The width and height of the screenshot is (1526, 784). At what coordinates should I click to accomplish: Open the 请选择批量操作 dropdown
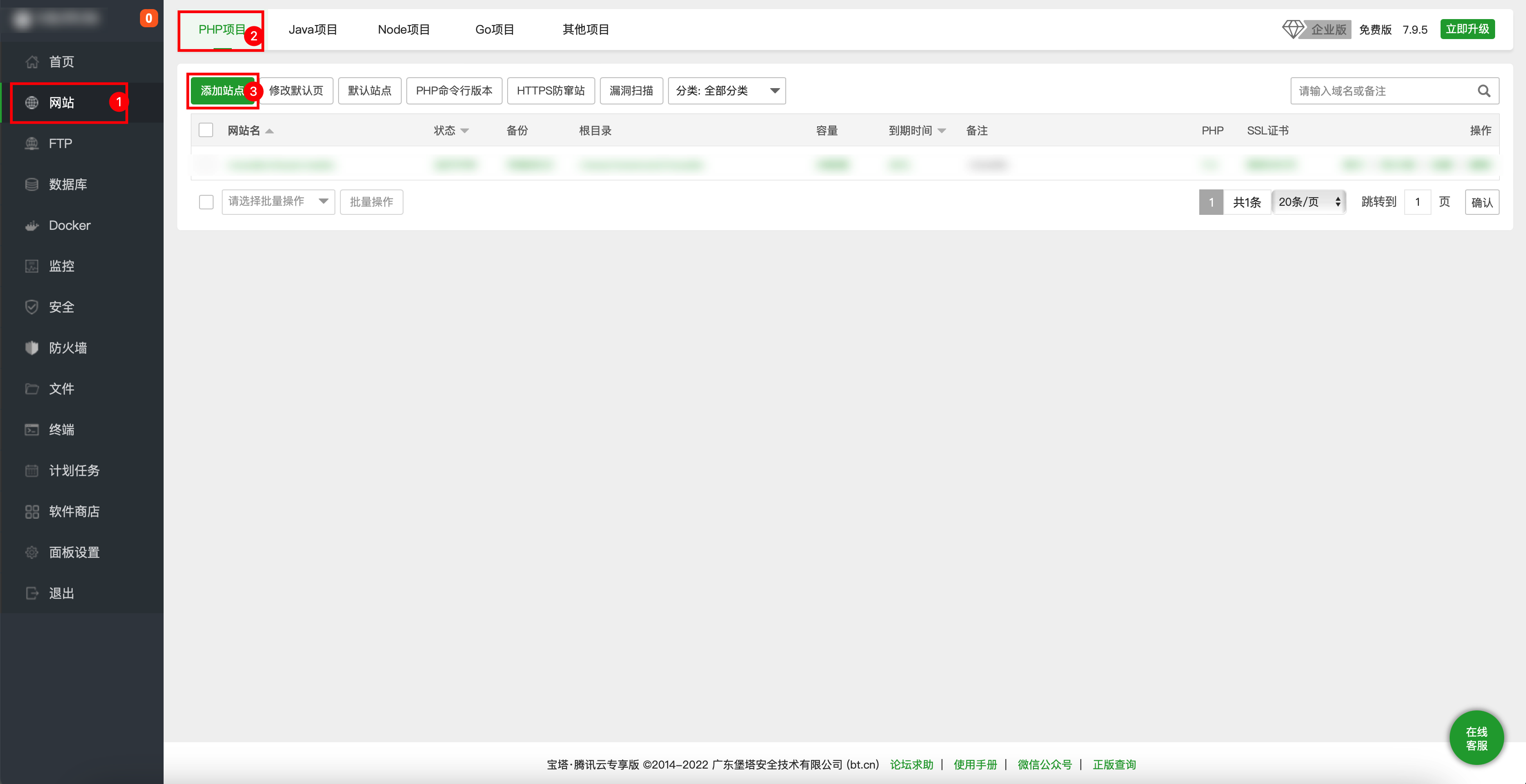[278, 202]
